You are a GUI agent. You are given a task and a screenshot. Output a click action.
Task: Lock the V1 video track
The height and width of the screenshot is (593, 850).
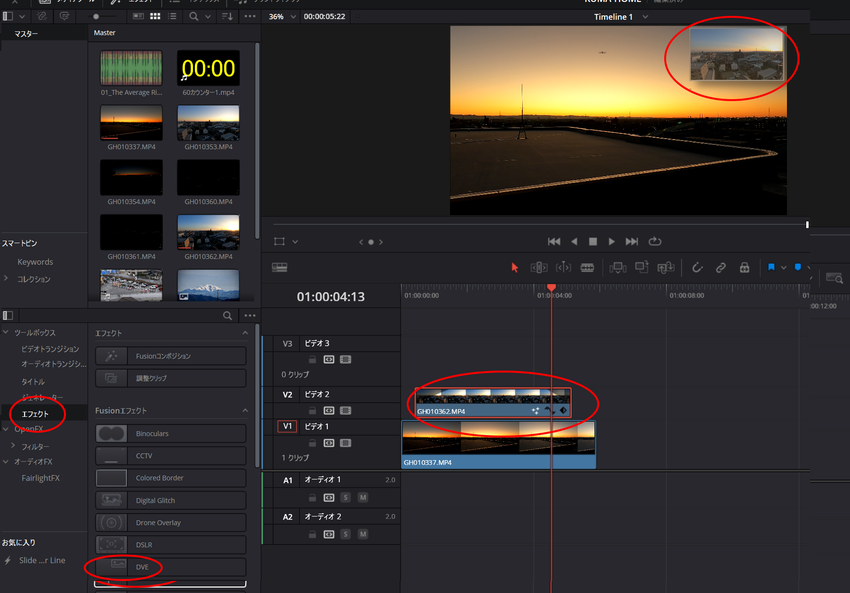click(312, 443)
